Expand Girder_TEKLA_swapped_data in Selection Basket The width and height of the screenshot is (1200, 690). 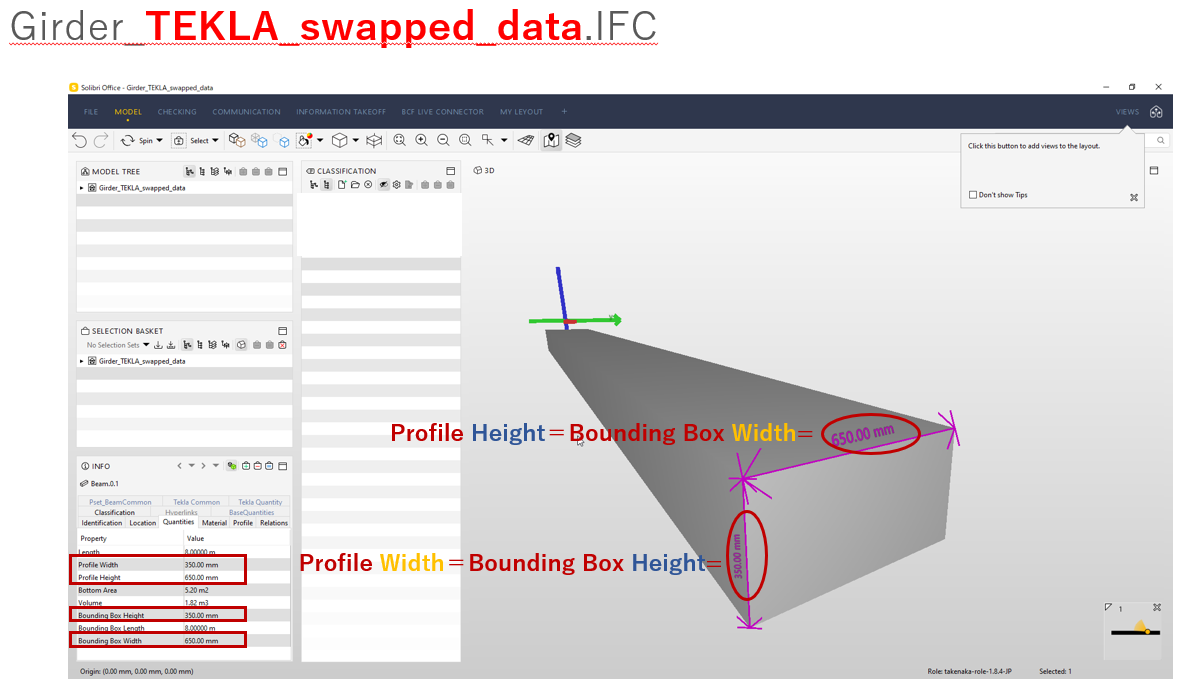[81, 361]
